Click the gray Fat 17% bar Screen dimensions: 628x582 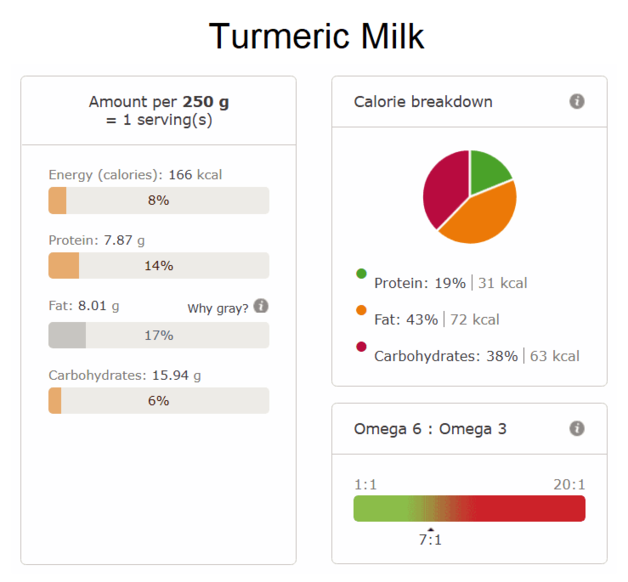point(159,335)
